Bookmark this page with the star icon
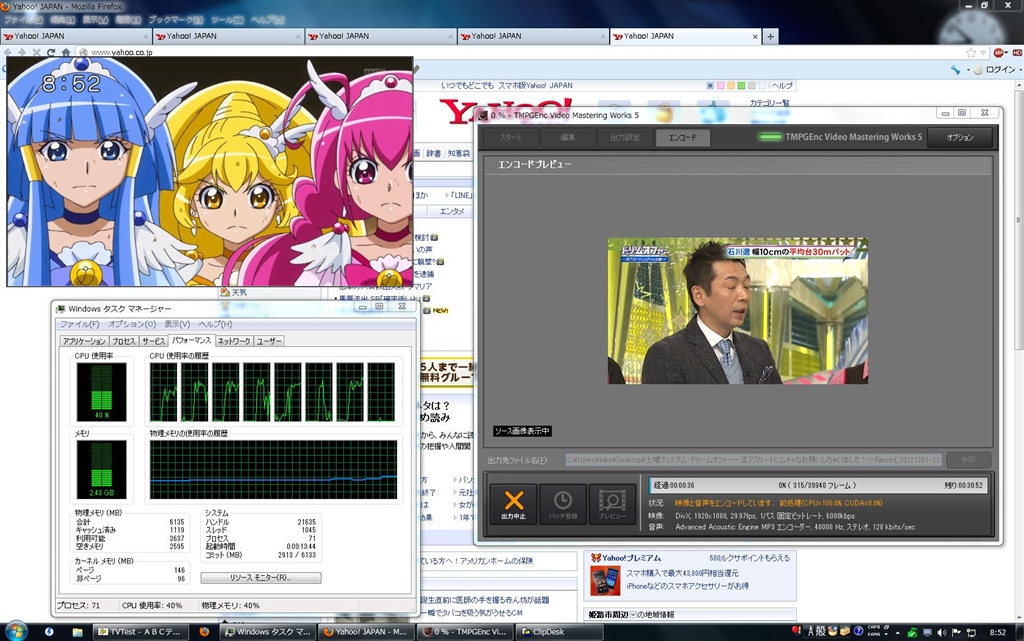Image resolution: width=1024 pixels, height=641 pixels. (971, 52)
